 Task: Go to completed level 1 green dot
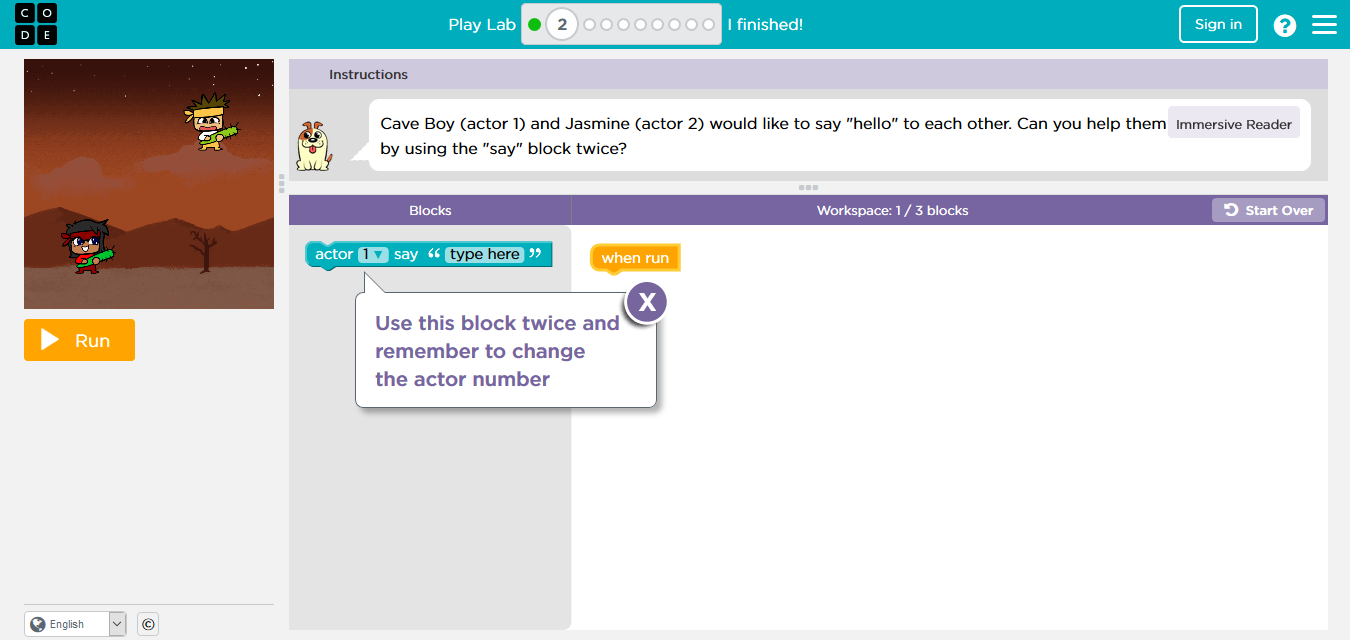[534, 24]
